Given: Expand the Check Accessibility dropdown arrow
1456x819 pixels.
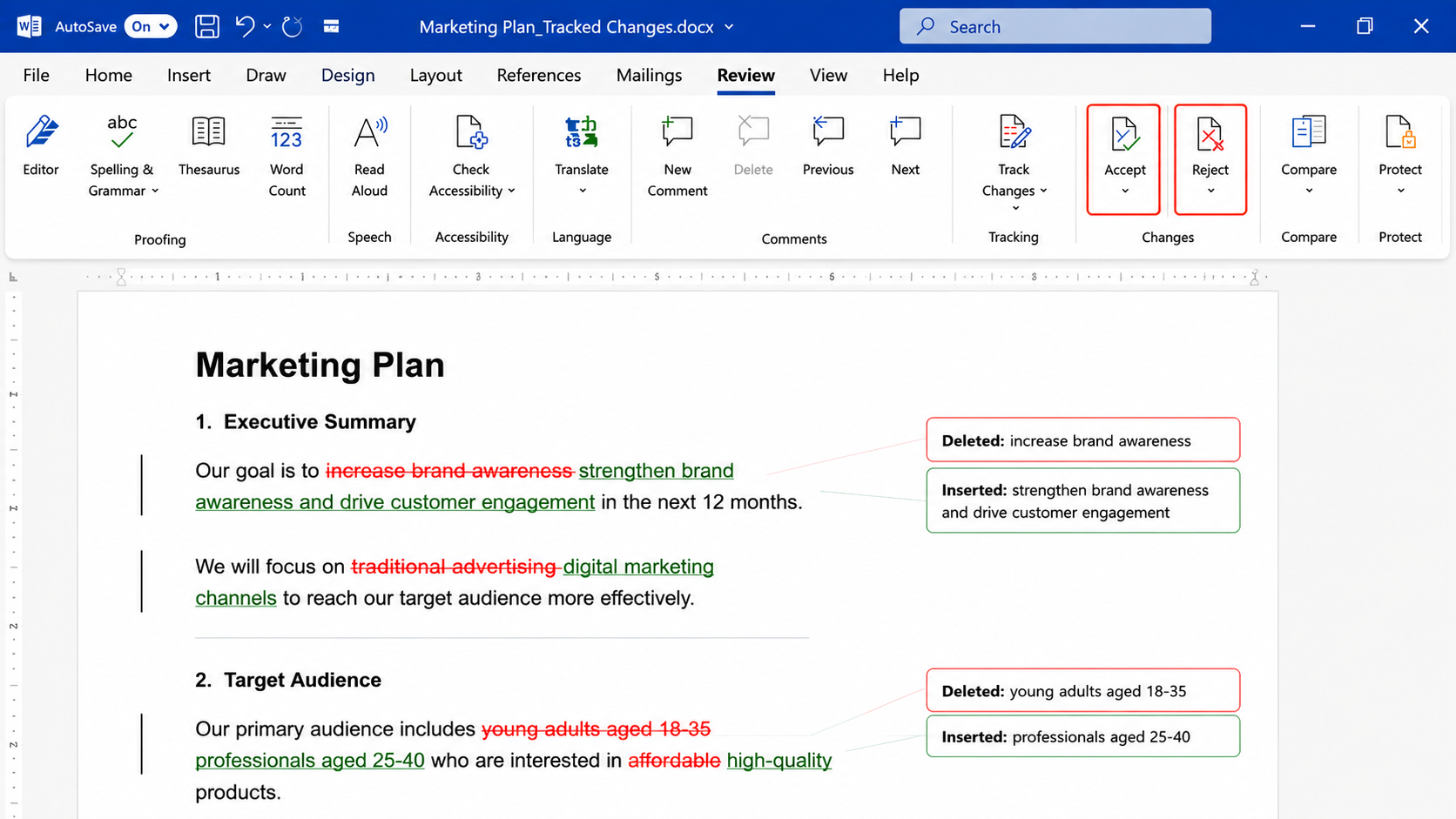Looking at the screenshot, I should 511,191.
